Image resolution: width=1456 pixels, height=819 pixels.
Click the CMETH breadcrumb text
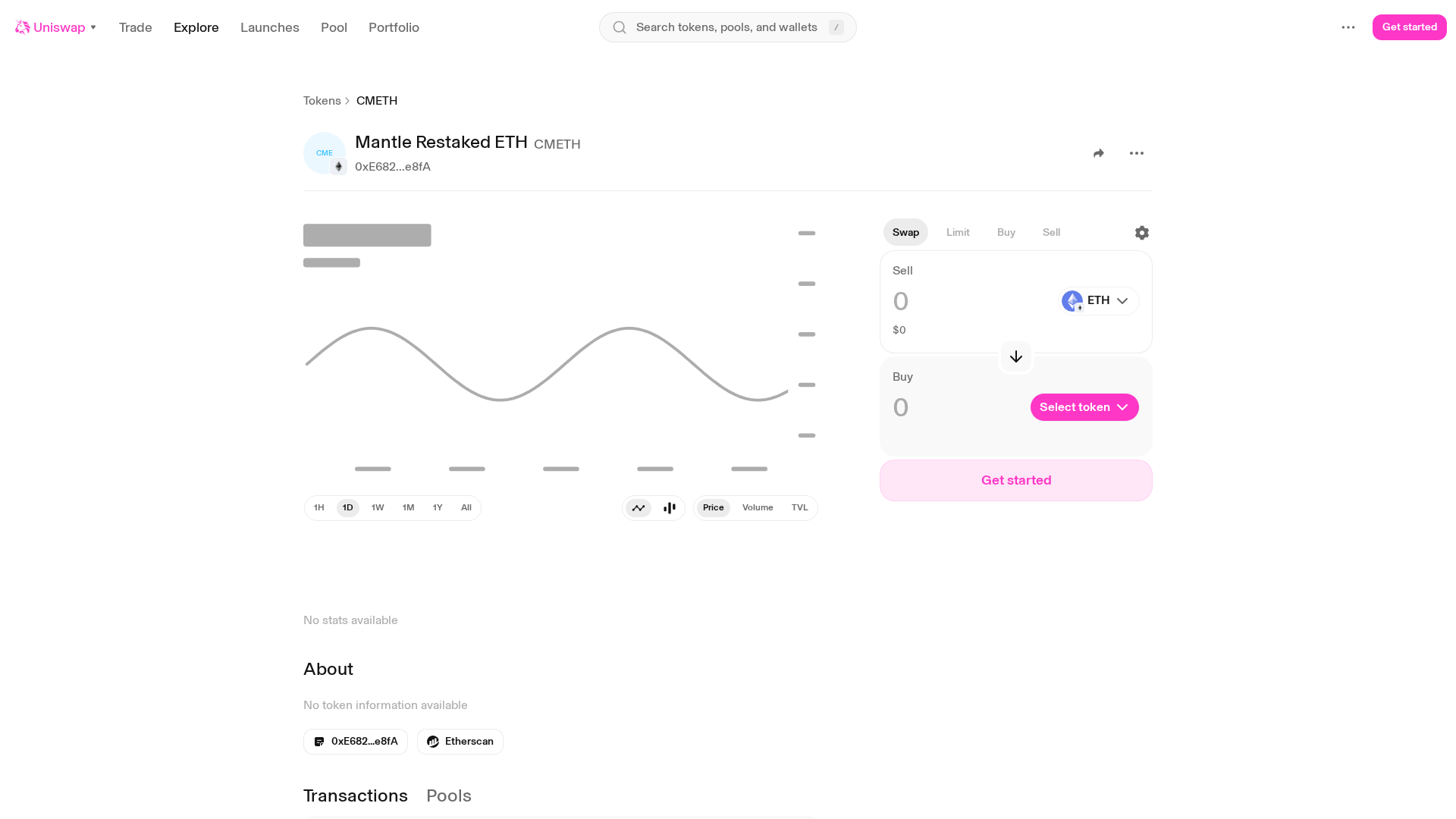pos(377,101)
